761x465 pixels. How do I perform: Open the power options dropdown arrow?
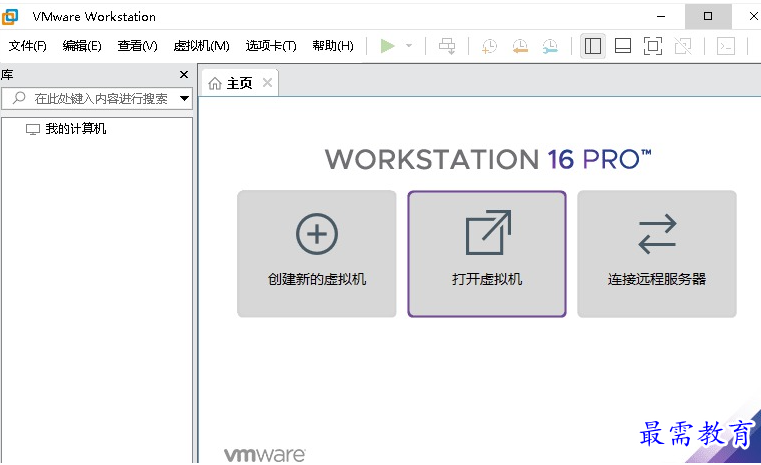[x=409, y=46]
